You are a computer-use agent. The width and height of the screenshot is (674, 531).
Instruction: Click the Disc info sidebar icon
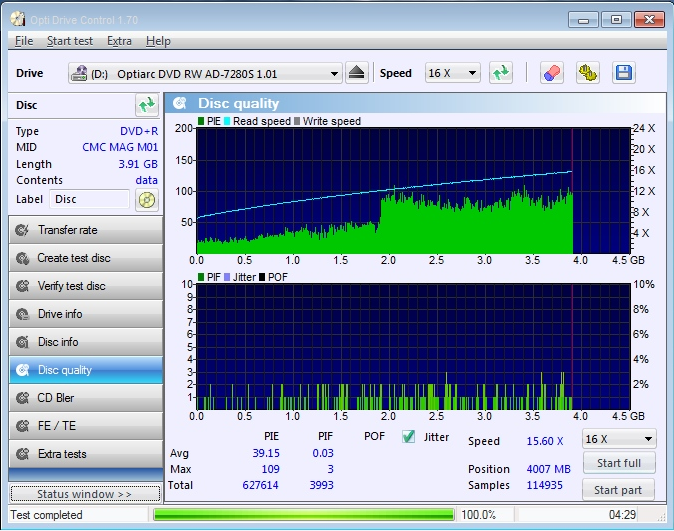click(x=22, y=342)
